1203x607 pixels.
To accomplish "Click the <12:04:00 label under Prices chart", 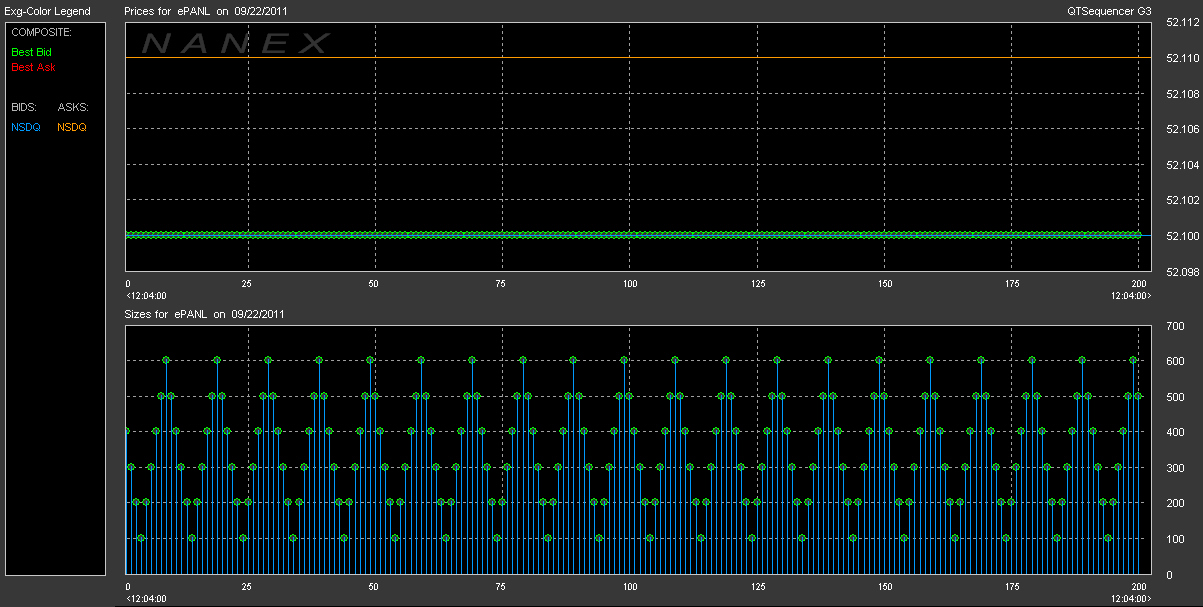I will tap(146, 296).
